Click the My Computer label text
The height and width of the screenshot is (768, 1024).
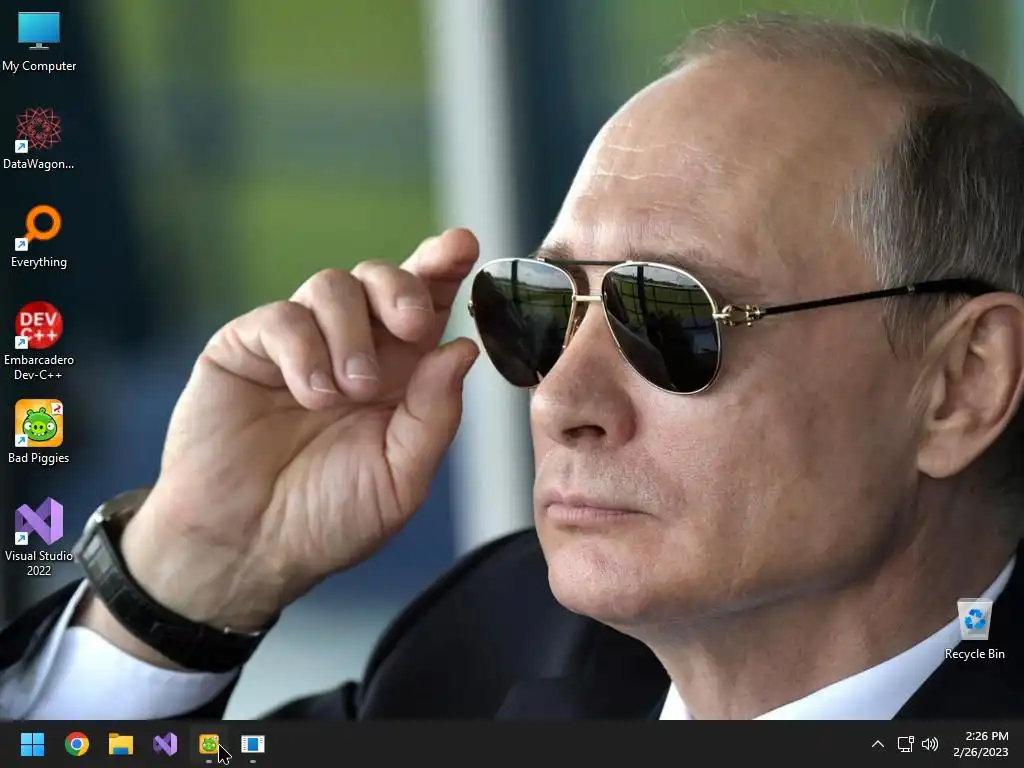point(39,66)
